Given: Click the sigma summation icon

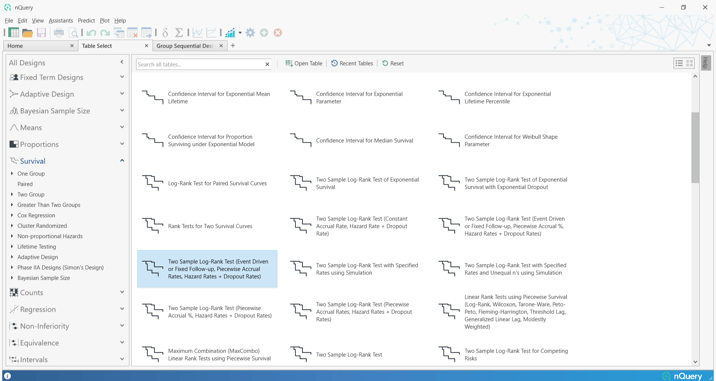Looking at the screenshot, I should tap(179, 32).
